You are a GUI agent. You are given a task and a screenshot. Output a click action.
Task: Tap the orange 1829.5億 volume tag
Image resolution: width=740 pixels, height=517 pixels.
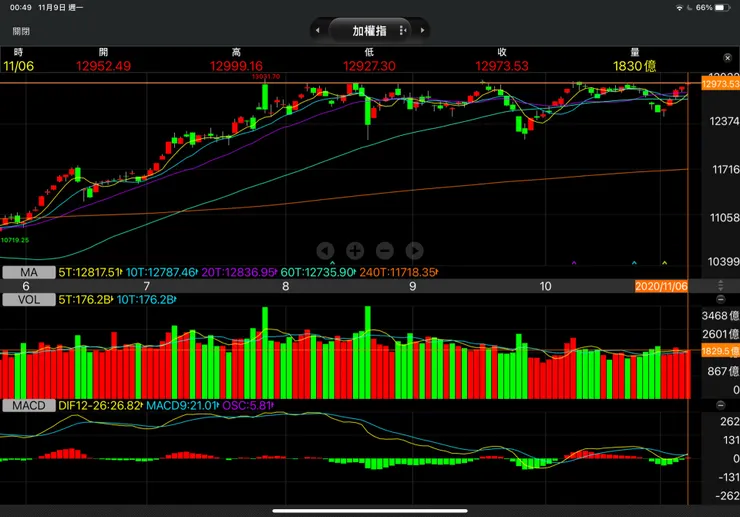coord(720,351)
